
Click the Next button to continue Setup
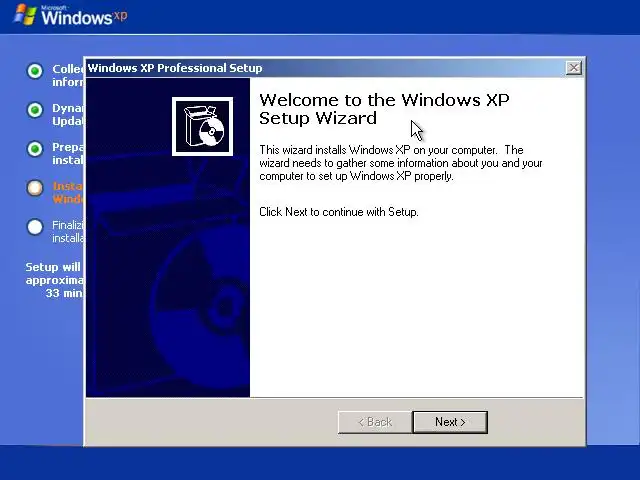pyautogui.click(x=450, y=422)
